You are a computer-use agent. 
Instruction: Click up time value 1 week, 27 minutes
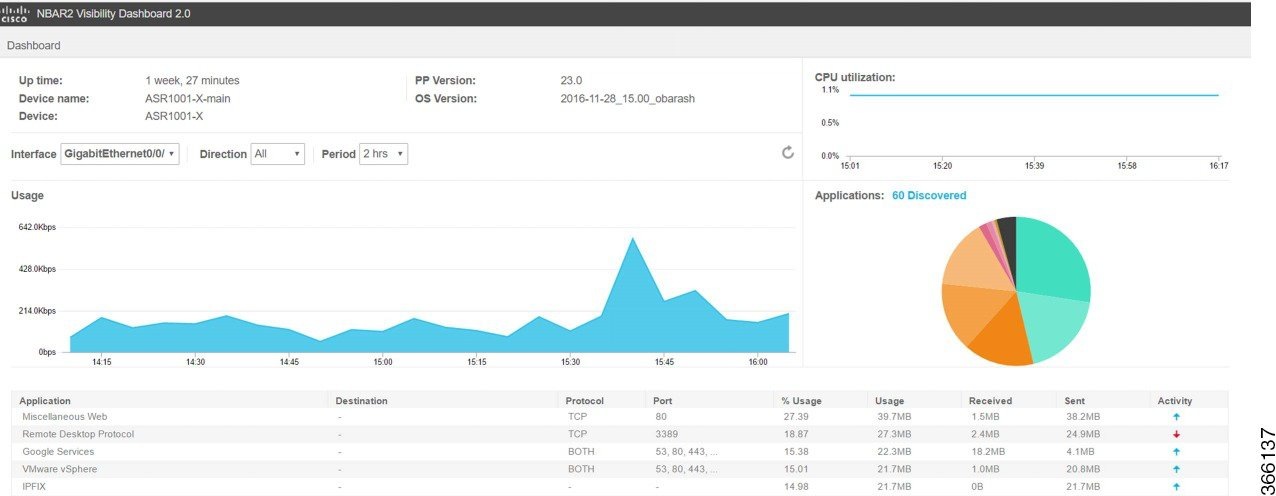click(x=192, y=80)
